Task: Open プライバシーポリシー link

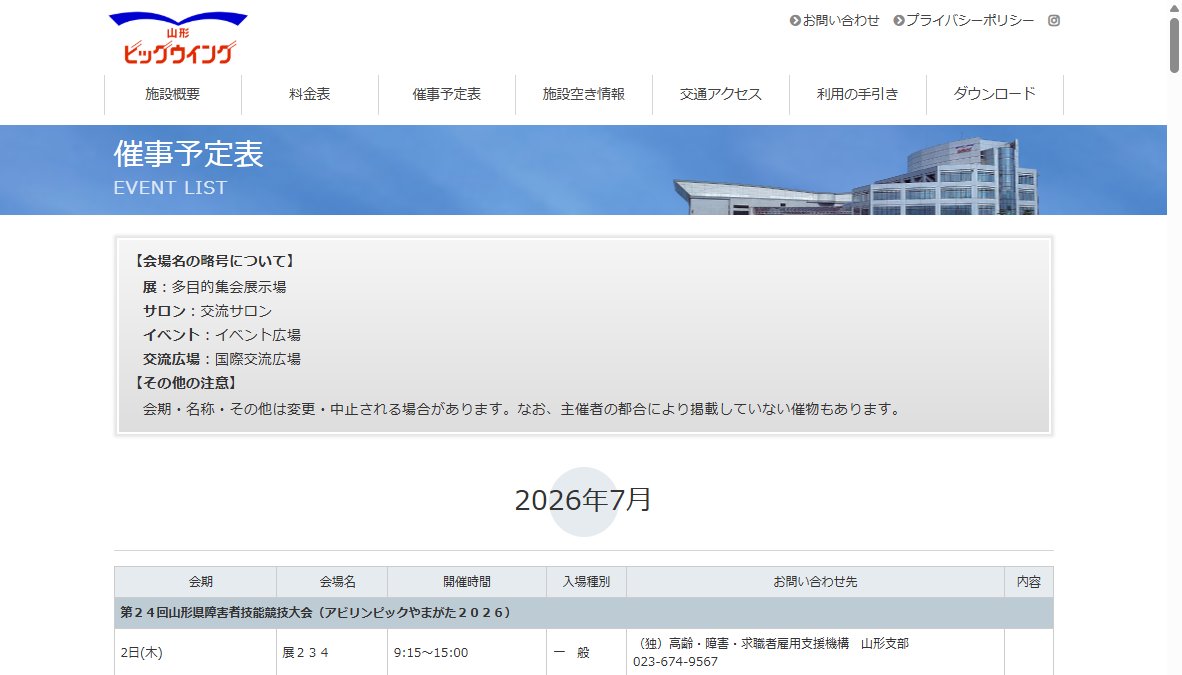Action: point(963,20)
